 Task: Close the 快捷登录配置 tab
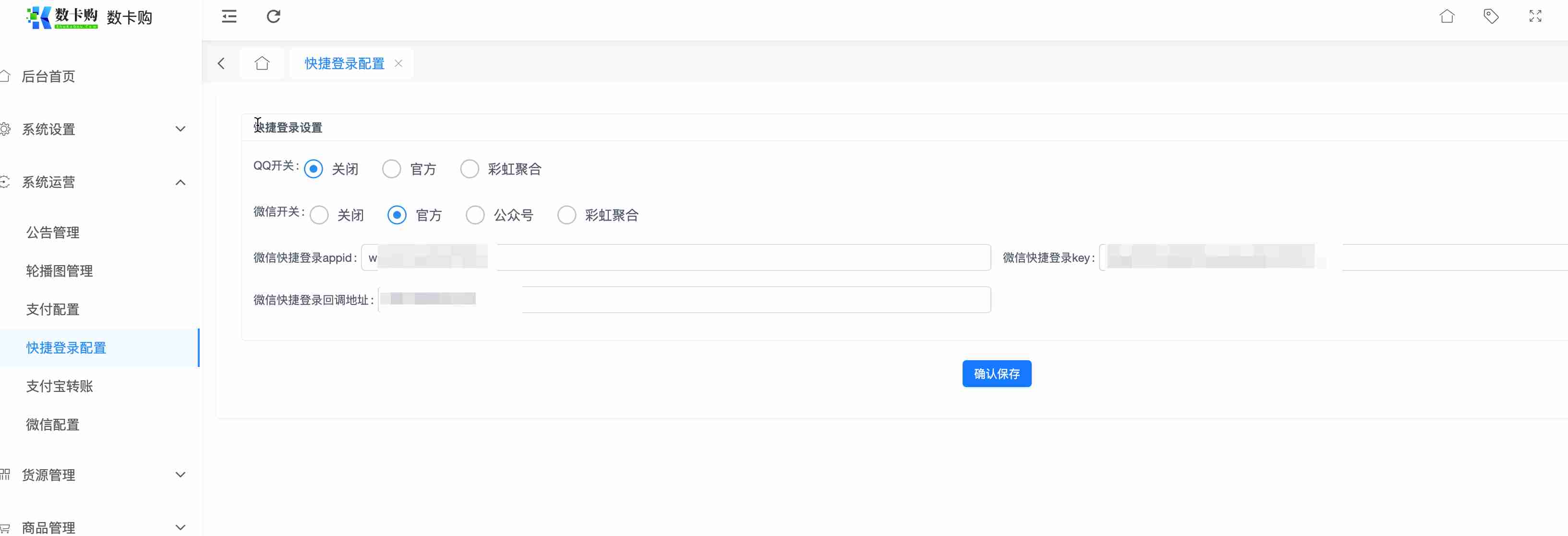coord(398,63)
